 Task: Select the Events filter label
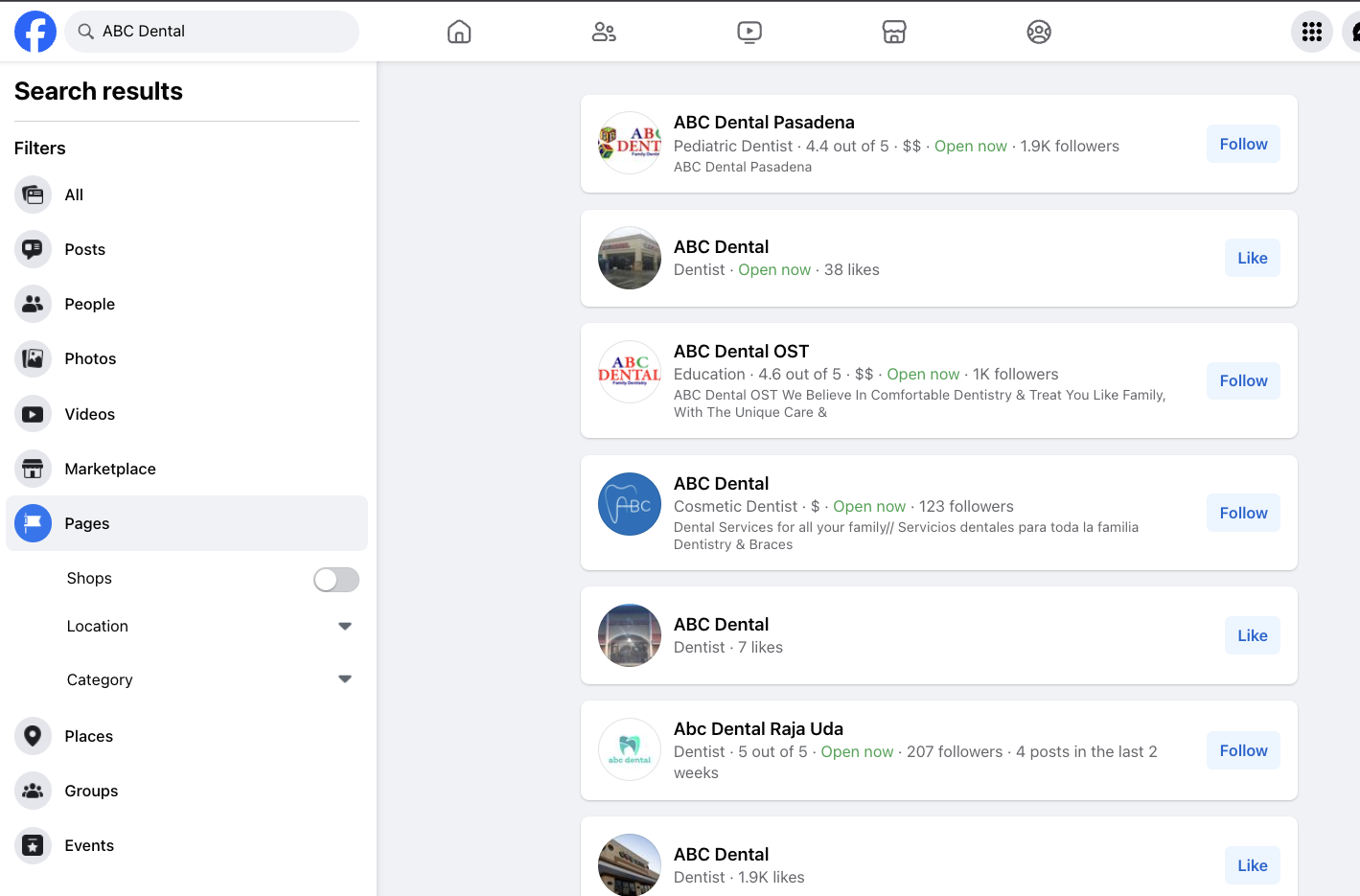click(x=89, y=845)
